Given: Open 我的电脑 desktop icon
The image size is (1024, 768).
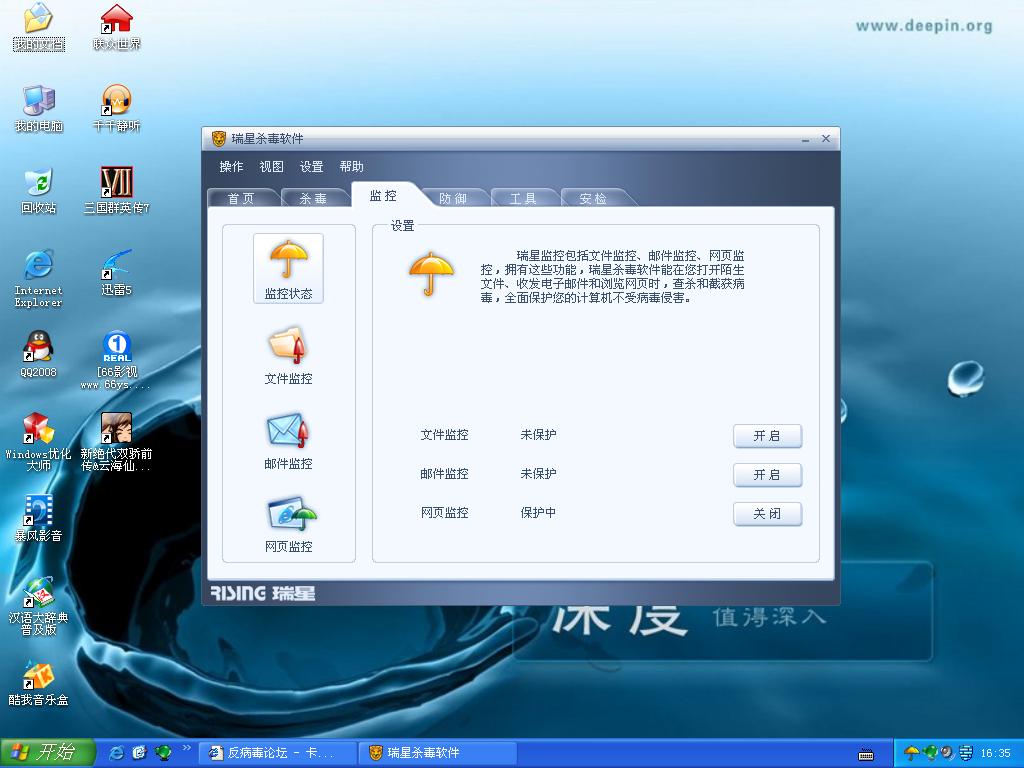Looking at the screenshot, I should click(x=39, y=108).
